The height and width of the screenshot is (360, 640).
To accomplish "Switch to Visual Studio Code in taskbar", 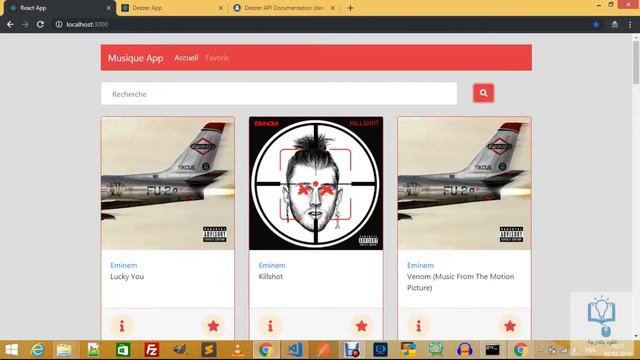I will [295, 350].
